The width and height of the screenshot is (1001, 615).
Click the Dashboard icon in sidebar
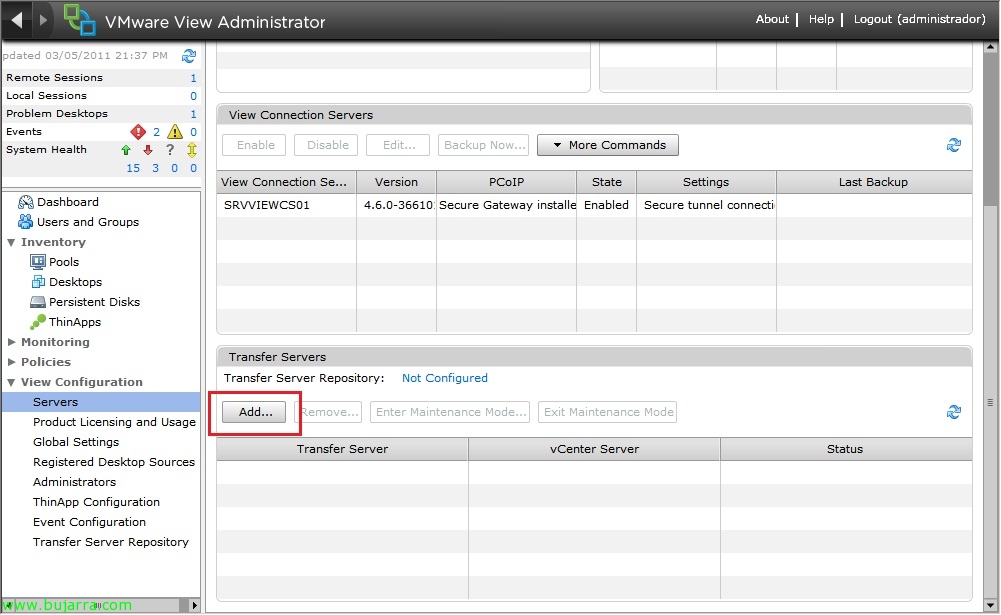coord(26,202)
